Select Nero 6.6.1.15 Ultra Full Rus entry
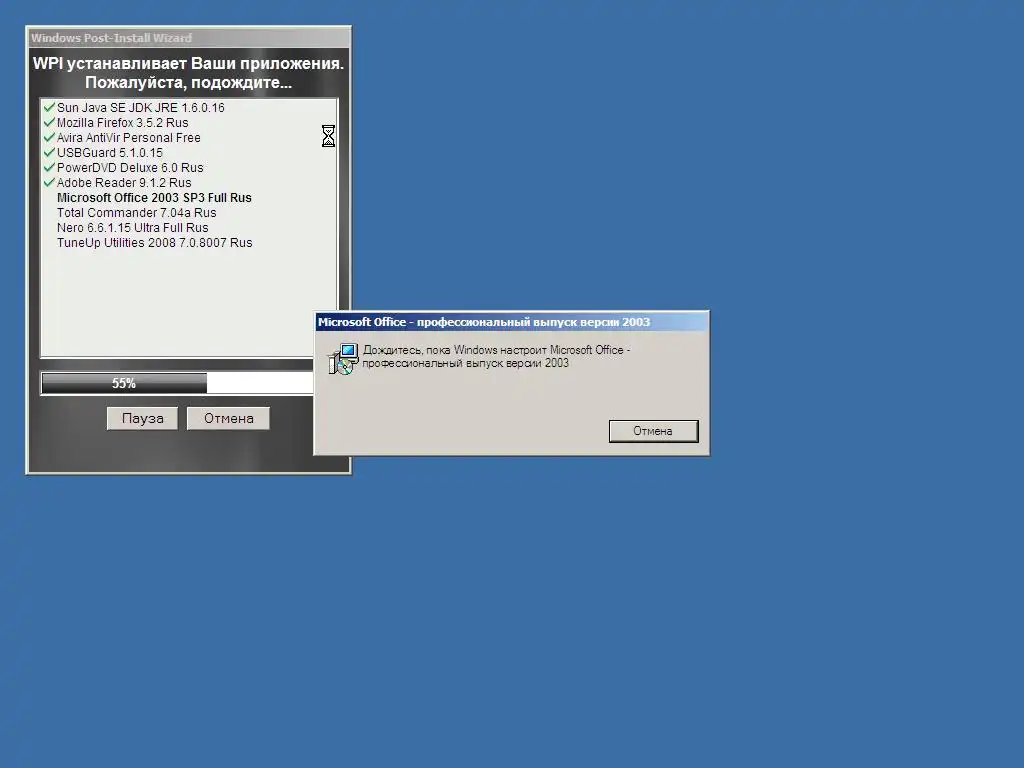Image resolution: width=1024 pixels, height=768 pixels. click(x=133, y=227)
